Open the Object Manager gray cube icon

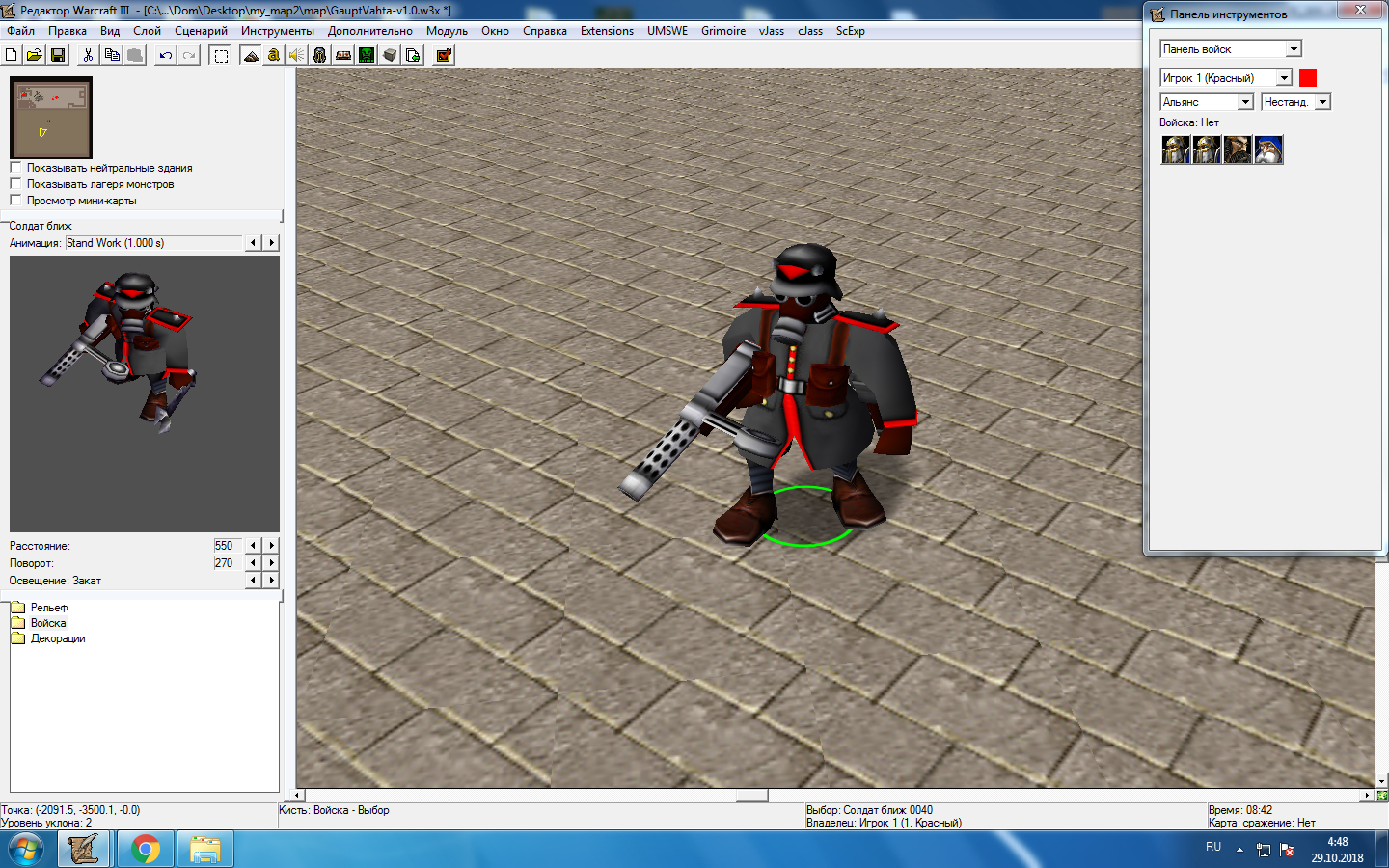pyautogui.click(x=390, y=55)
